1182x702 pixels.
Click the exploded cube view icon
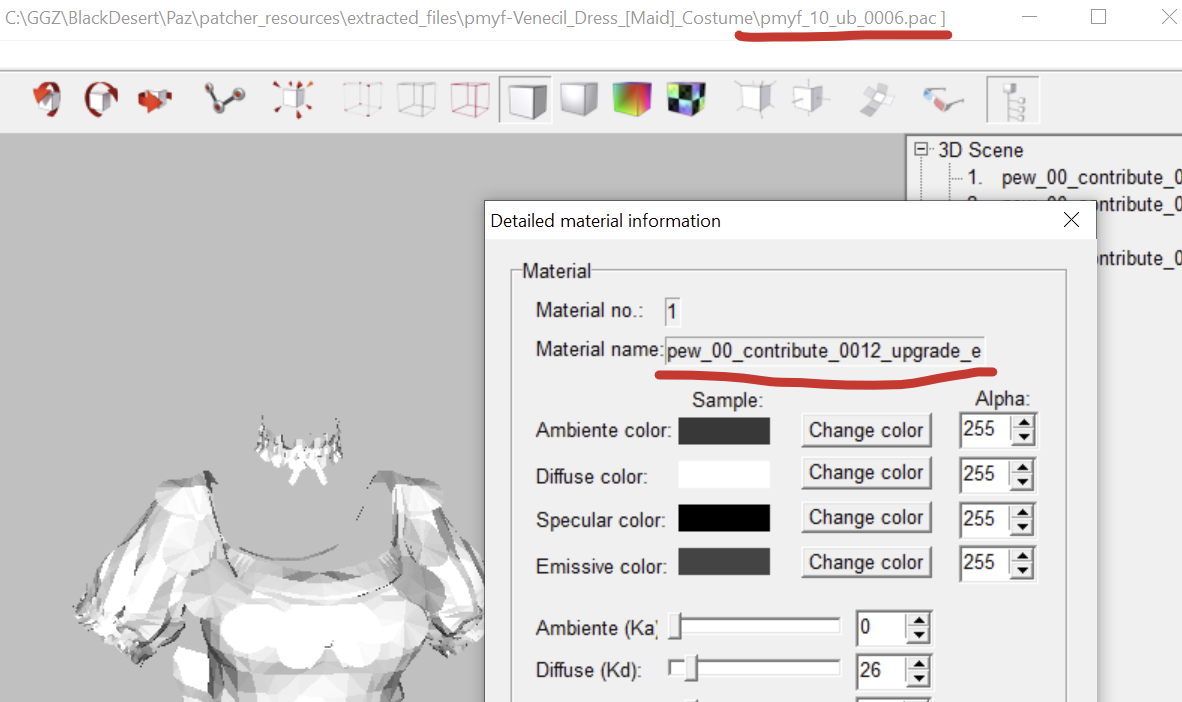coord(292,98)
